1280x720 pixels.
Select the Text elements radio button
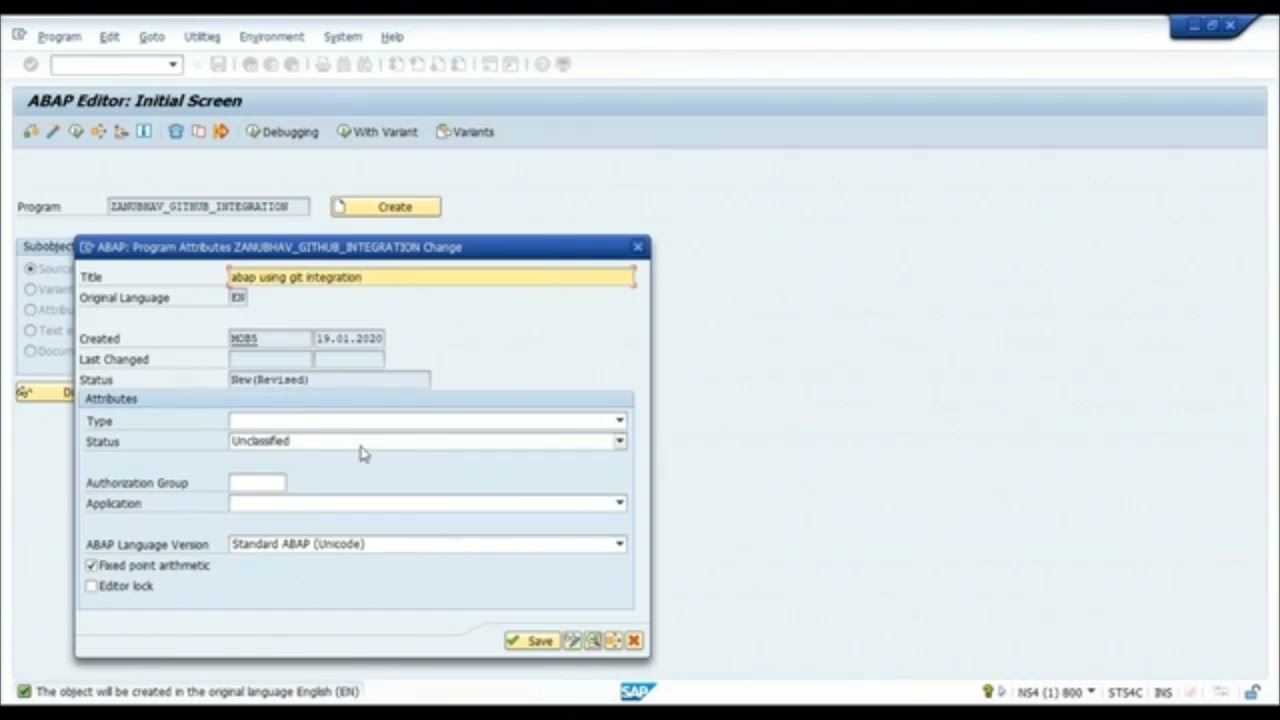(30, 330)
